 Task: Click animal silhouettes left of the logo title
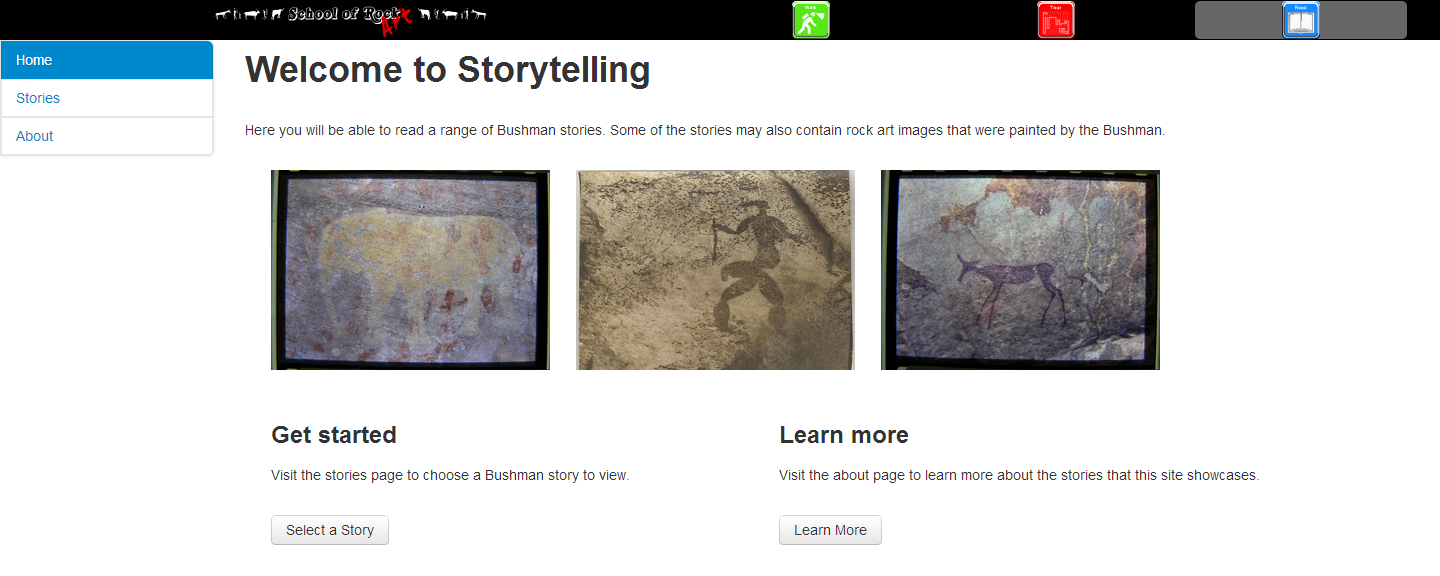point(249,14)
